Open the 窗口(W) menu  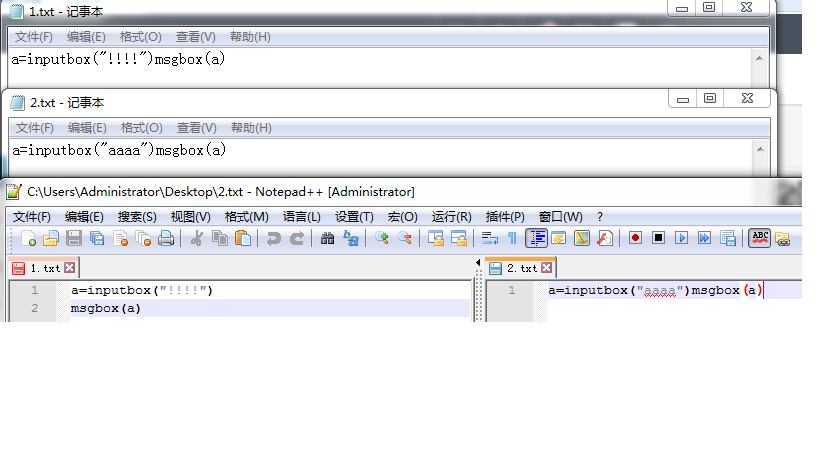[560, 217]
